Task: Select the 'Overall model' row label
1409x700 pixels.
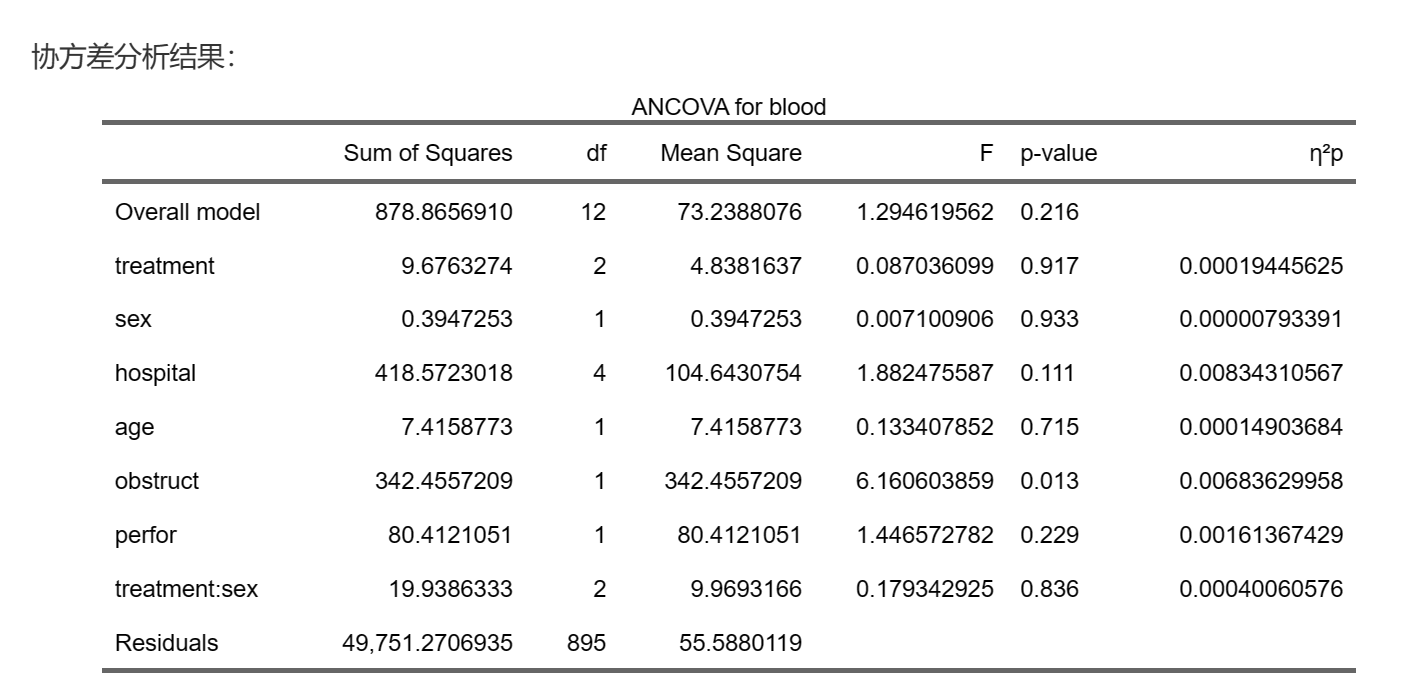Action: [x=187, y=212]
